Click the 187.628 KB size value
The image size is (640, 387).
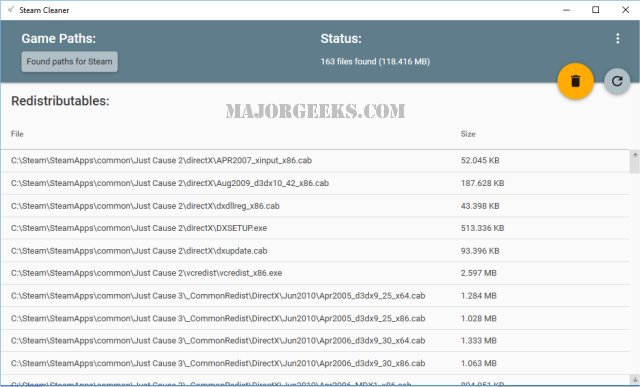pos(482,183)
